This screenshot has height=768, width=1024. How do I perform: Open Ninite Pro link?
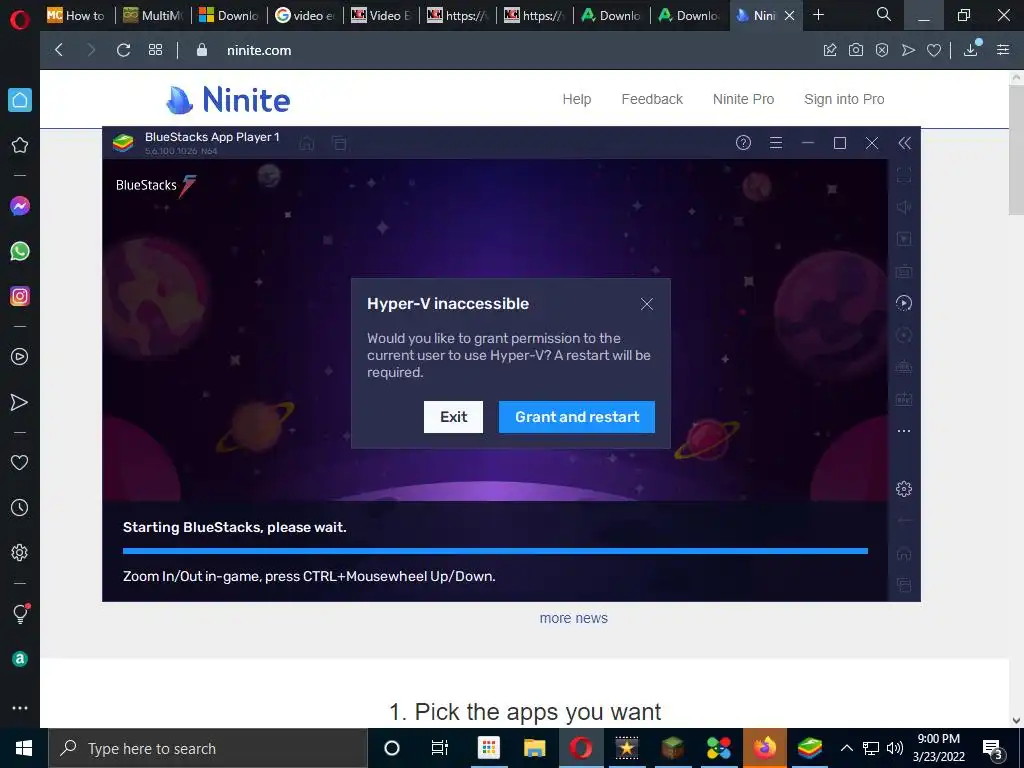point(743,99)
